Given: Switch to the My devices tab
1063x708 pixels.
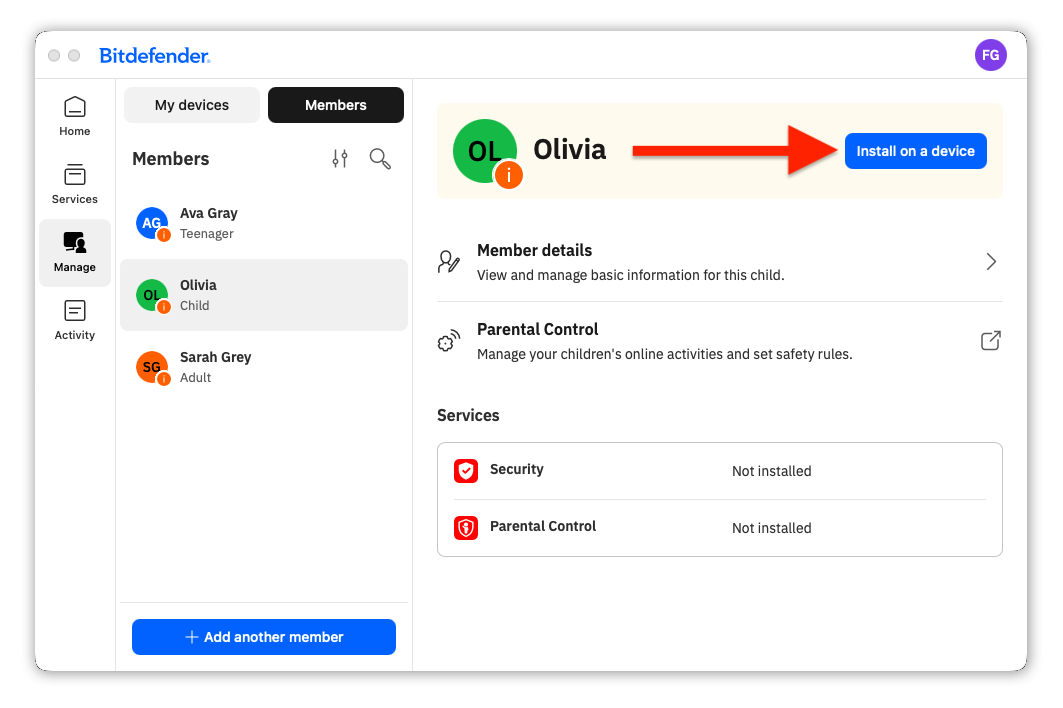Looking at the screenshot, I should 192,105.
